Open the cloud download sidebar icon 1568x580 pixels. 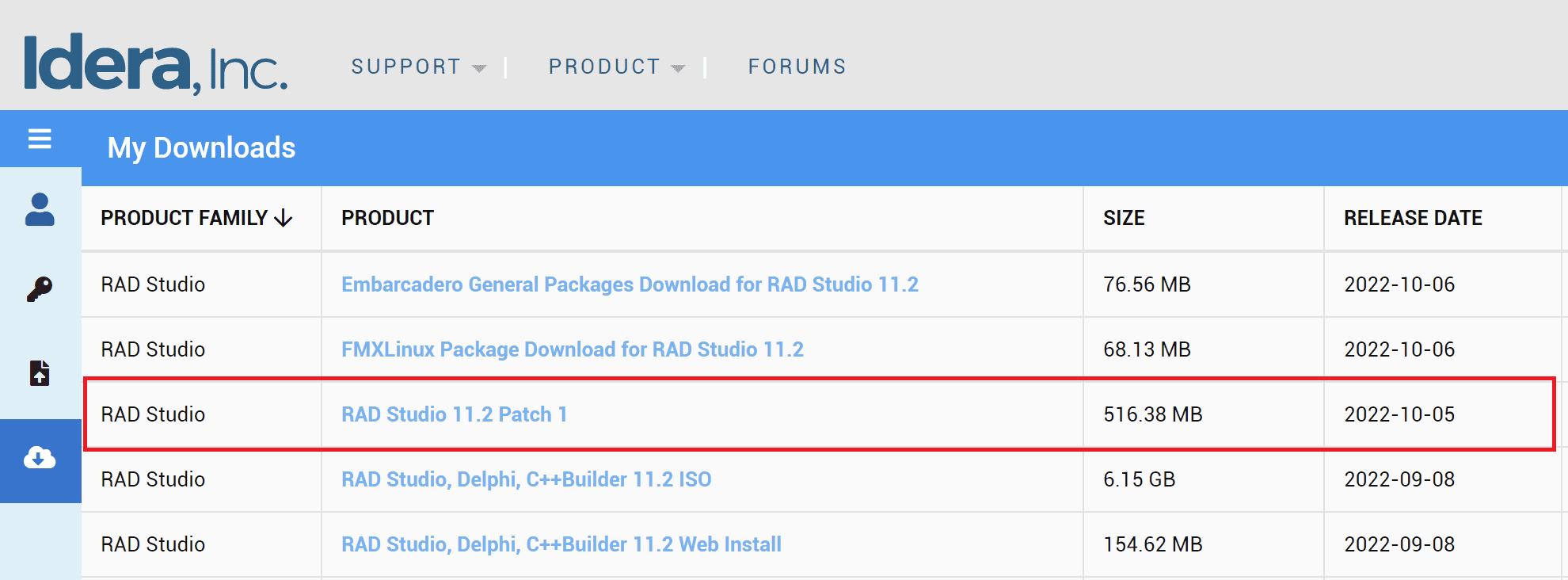click(x=40, y=458)
